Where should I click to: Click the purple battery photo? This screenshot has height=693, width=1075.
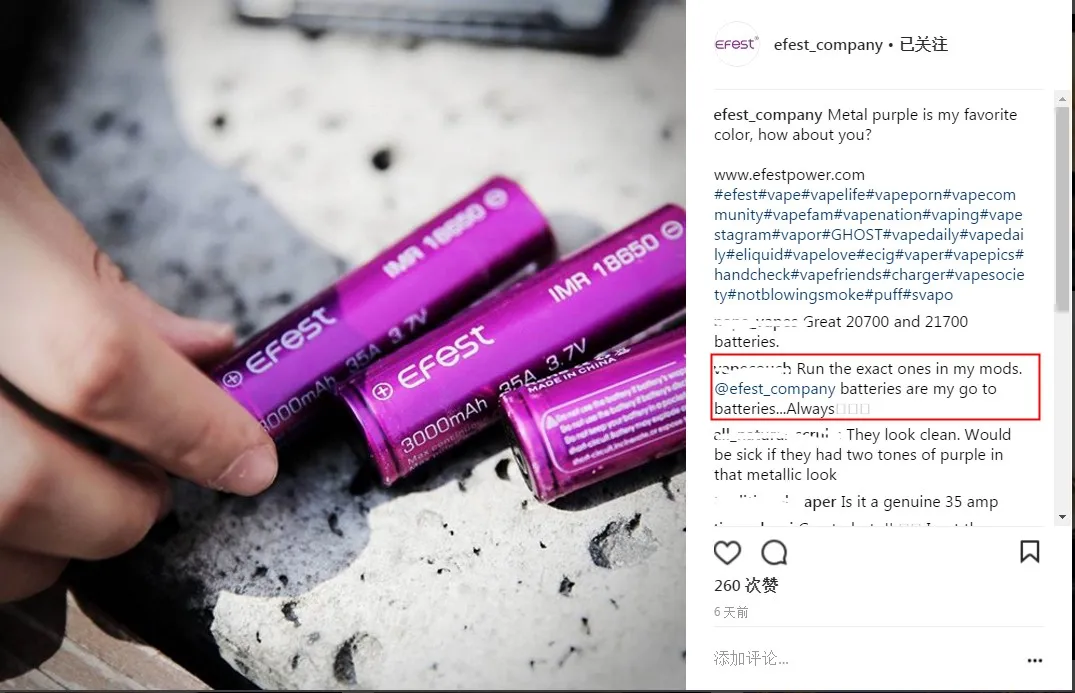pyautogui.click(x=343, y=345)
